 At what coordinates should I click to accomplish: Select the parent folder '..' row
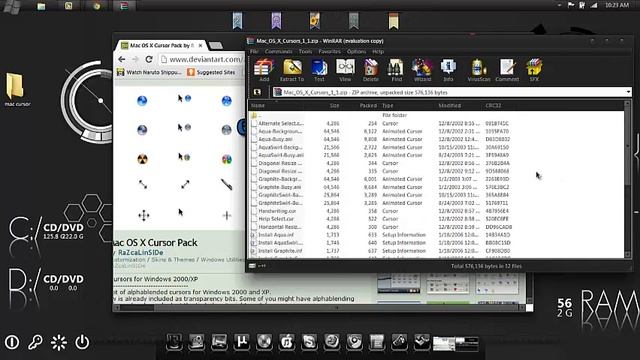point(437,116)
